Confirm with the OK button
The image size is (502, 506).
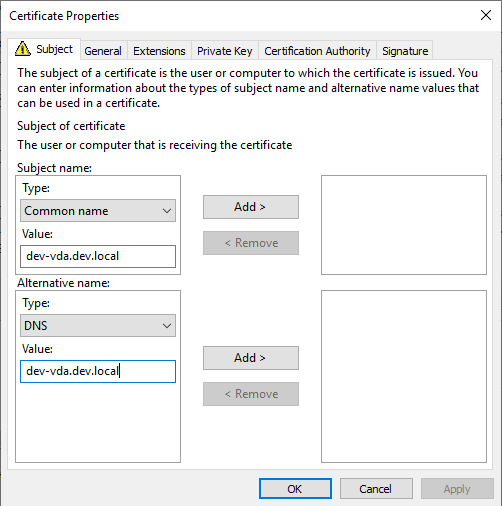click(x=295, y=489)
